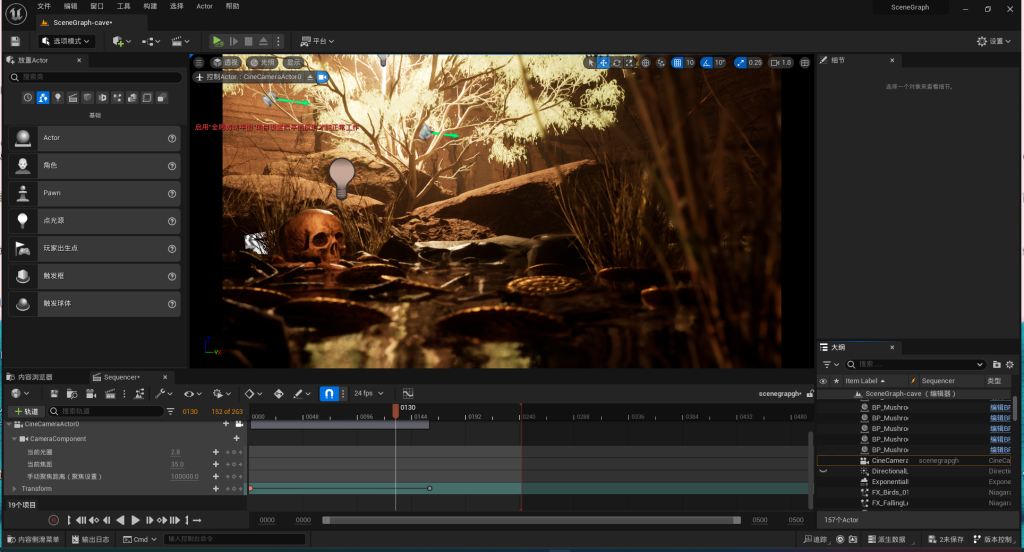The width and height of the screenshot is (1024, 552).
Task: Click the Stop simulation square button
Action: click(x=249, y=41)
